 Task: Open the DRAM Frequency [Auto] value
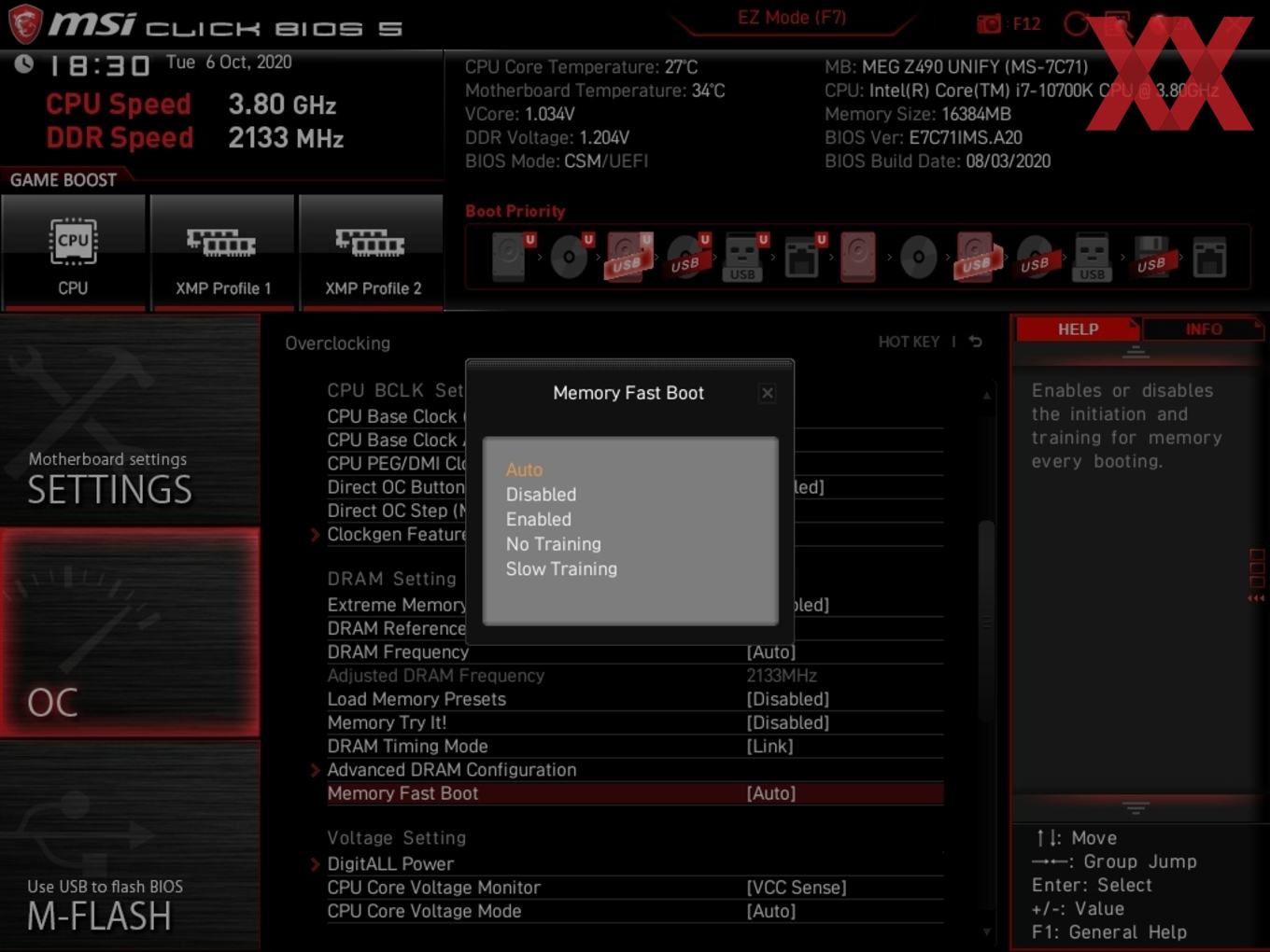coord(771,651)
